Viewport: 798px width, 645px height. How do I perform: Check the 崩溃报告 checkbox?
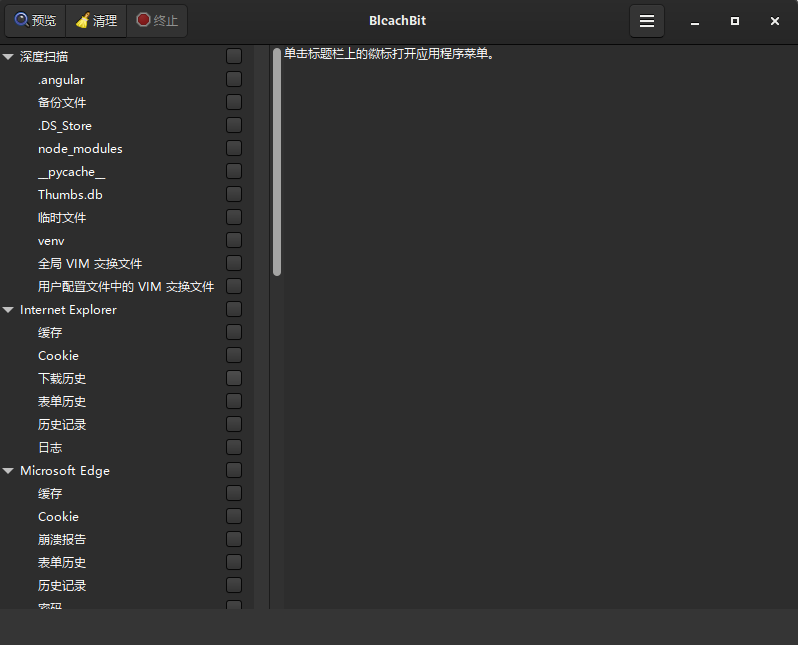(234, 540)
